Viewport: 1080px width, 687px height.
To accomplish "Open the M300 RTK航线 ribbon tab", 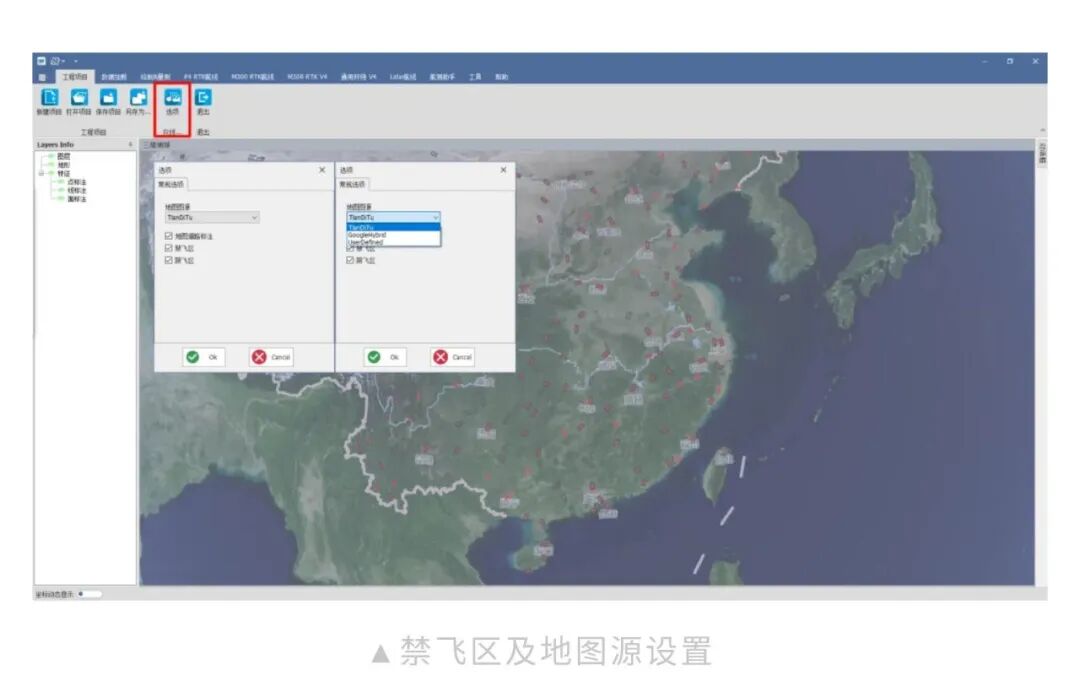I will pyautogui.click(x=252, y=77).
